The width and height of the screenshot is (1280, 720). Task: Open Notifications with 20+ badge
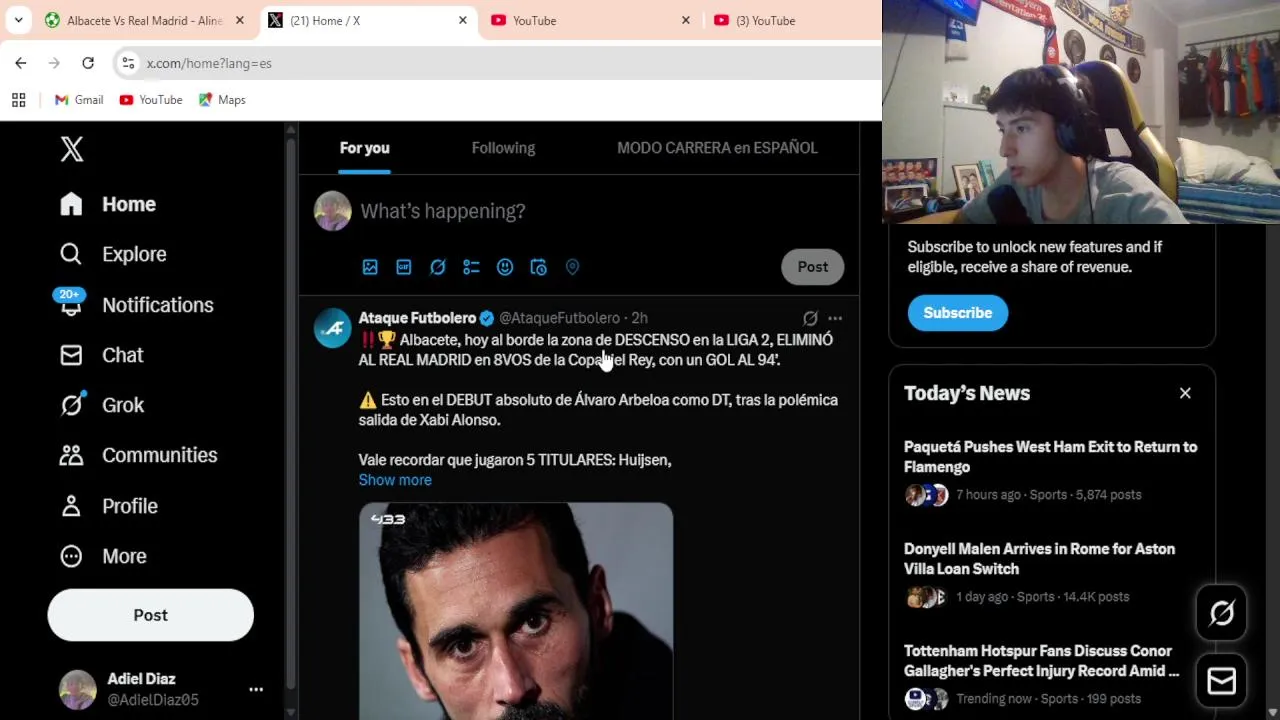(x=136, y=304)
